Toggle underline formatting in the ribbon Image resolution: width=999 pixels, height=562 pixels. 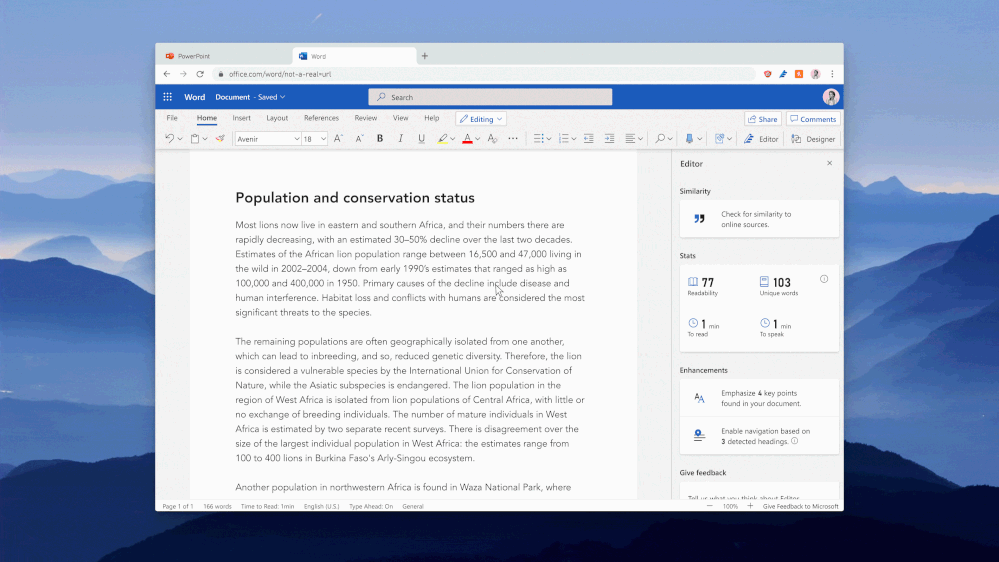(421, 139)
